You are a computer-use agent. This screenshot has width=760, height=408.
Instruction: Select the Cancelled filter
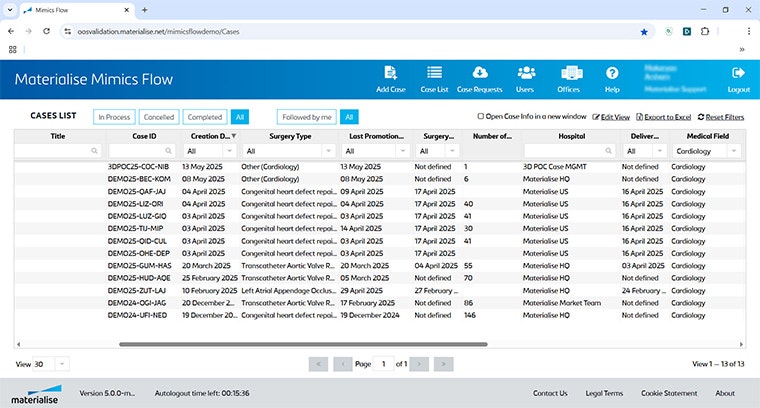159,117
